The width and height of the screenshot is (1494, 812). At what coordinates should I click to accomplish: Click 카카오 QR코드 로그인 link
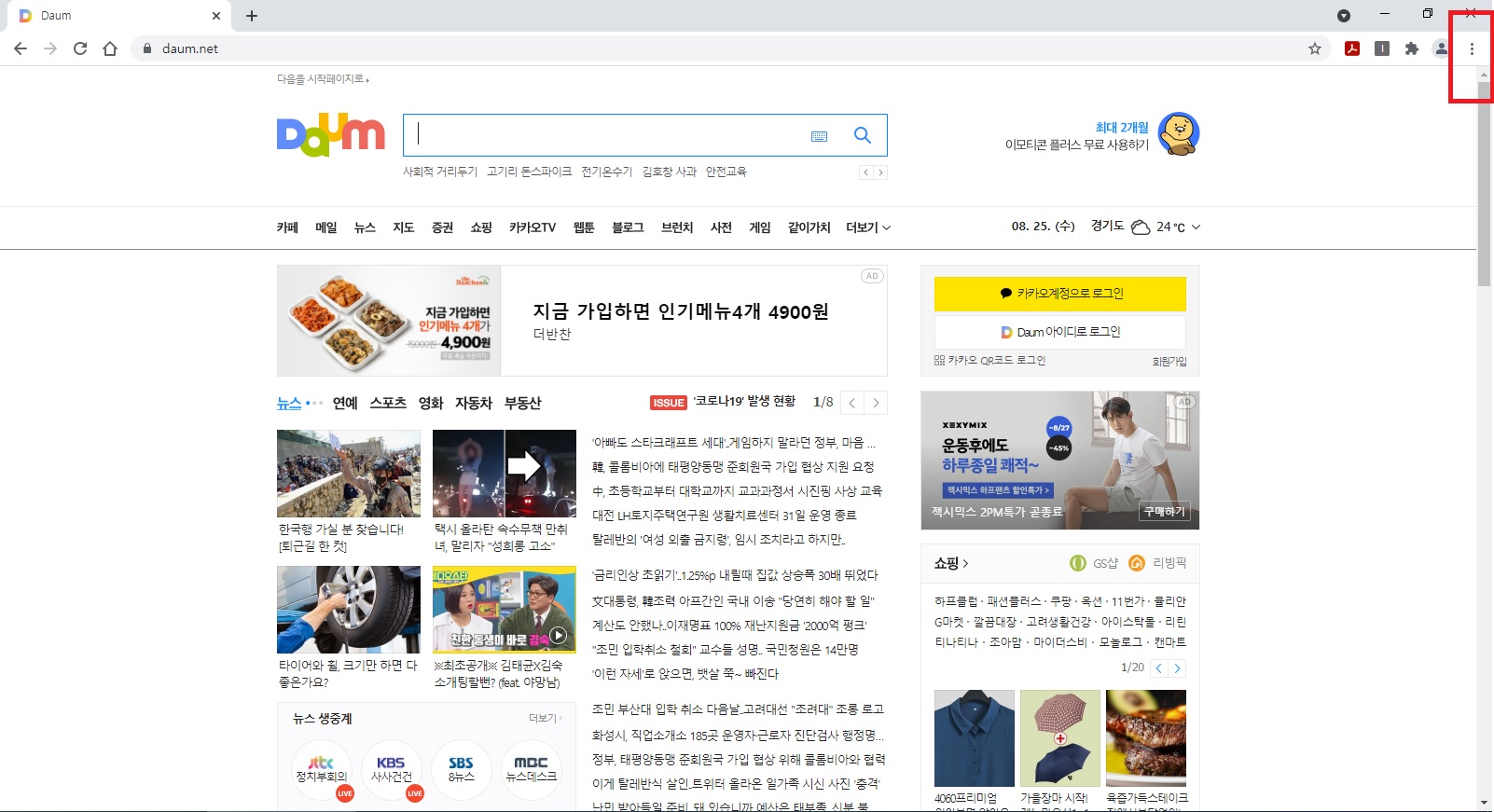[989, 361]
